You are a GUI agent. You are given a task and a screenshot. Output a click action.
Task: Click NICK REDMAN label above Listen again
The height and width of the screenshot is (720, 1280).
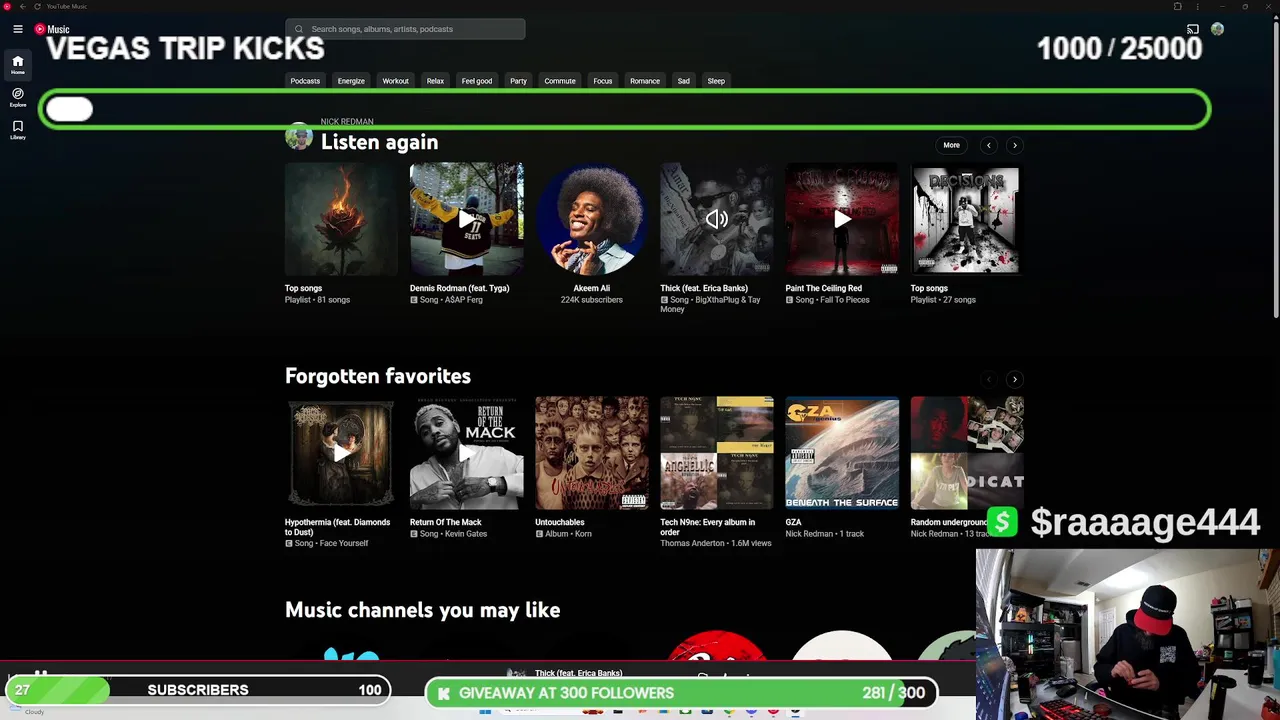point(347,122)
